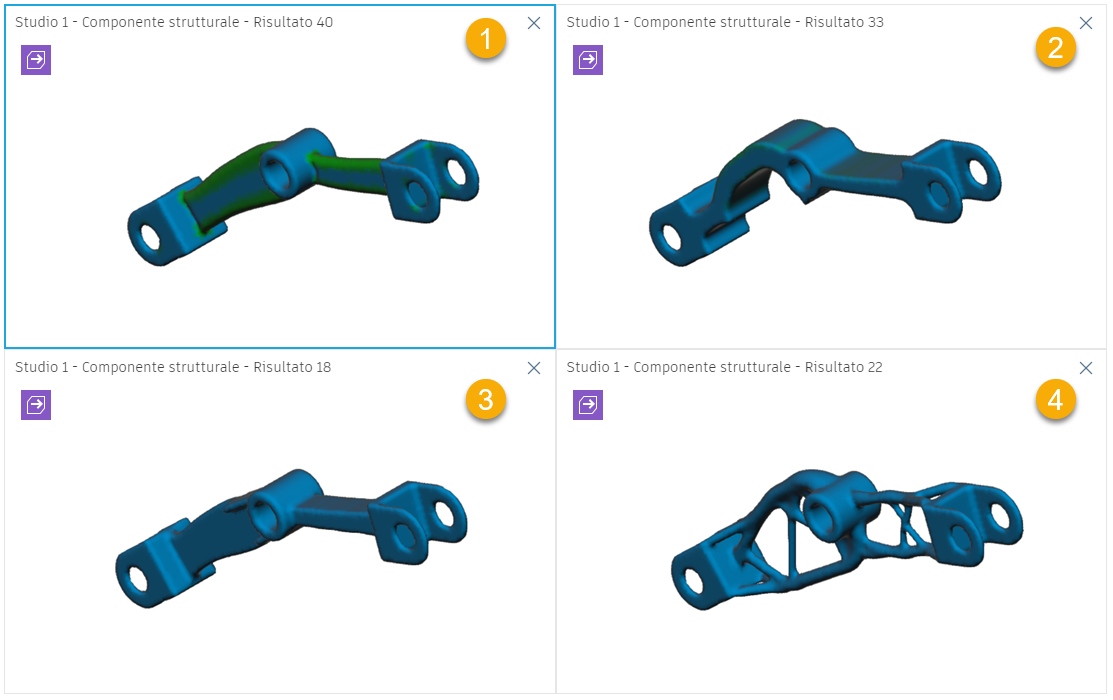The height and width of the screenshot is (700, 1113).
Task: Close the Risultato 18 comparison panel
Action: (534, 368)
